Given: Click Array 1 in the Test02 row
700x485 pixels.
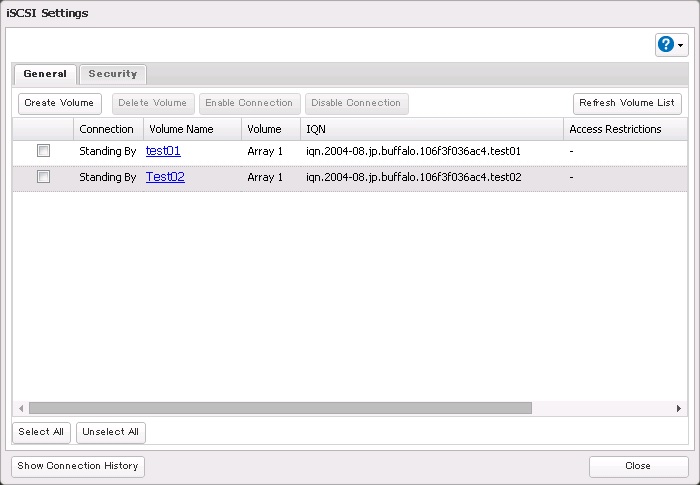Looking at the screenshot, I should pos(265,177).
